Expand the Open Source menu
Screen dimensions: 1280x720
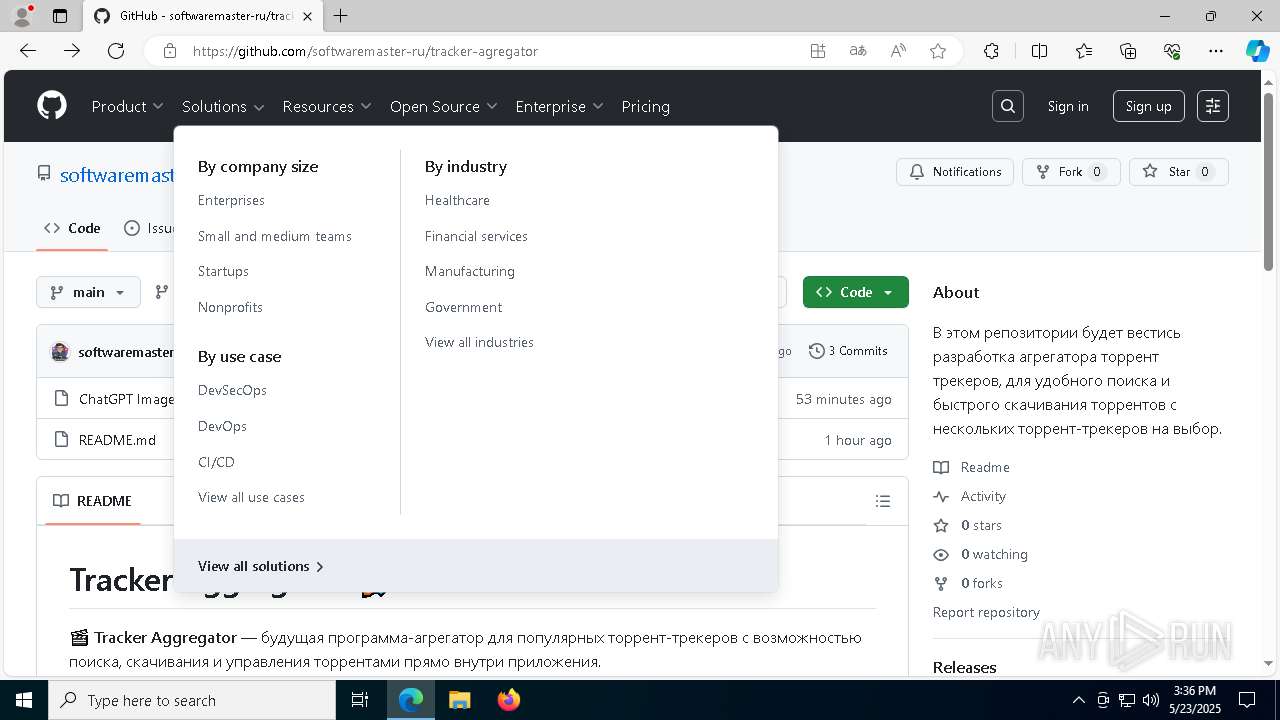(443, 106)
